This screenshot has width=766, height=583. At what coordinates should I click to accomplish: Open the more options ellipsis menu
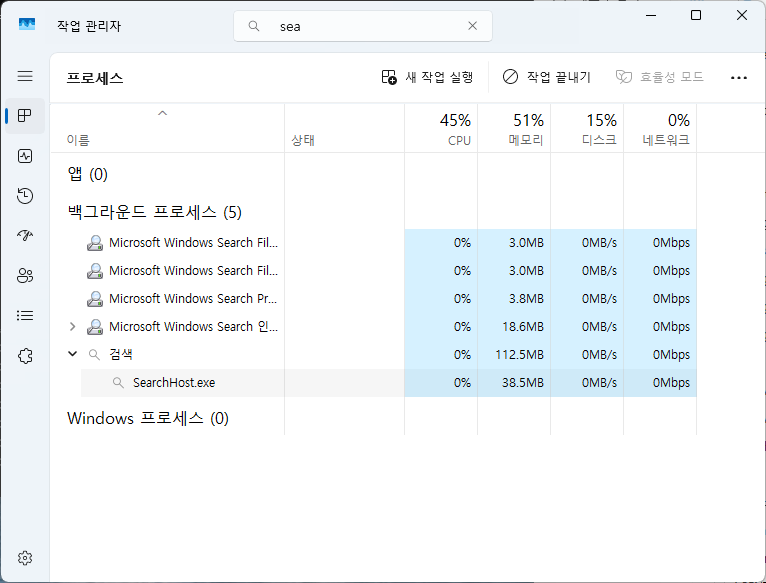pyautogui.click(x=739, y=78)
